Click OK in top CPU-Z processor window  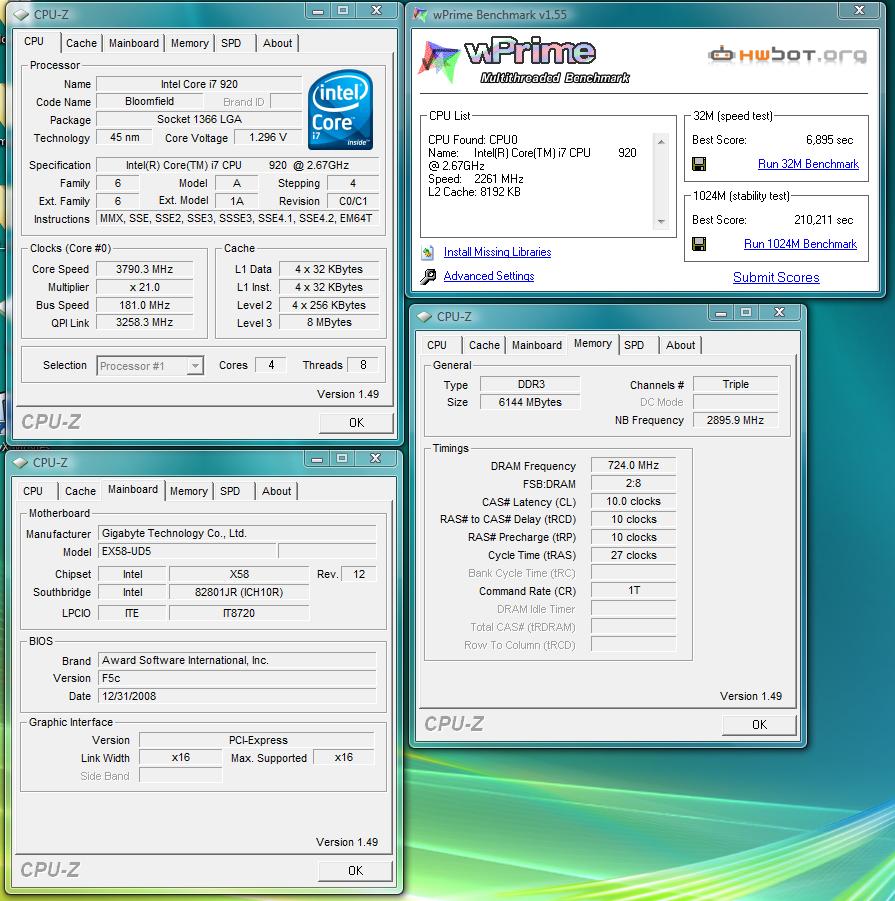pos(356,423)
